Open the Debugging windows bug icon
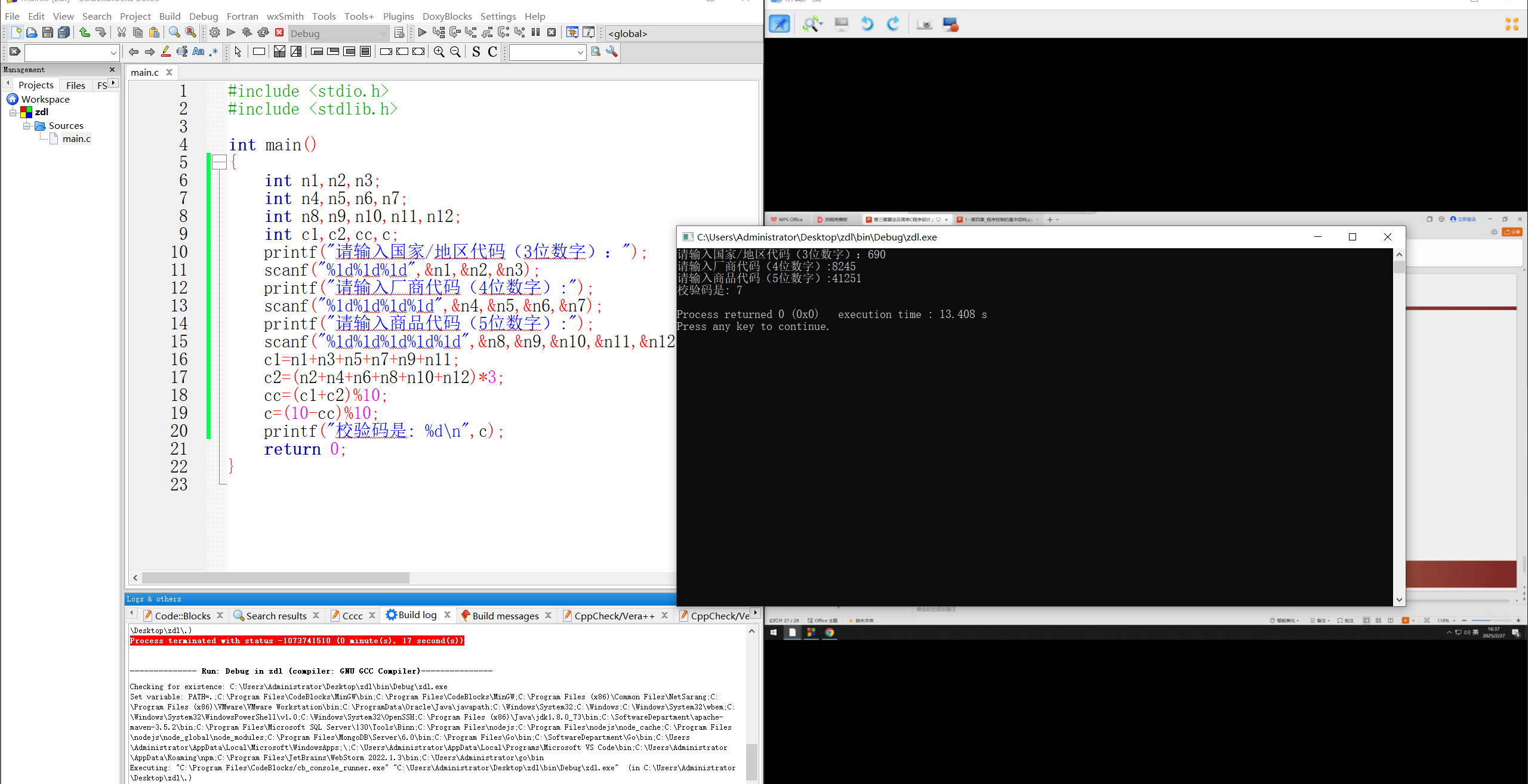The width and height of the screenshot is (1528, 784). [x=572, y=33]
